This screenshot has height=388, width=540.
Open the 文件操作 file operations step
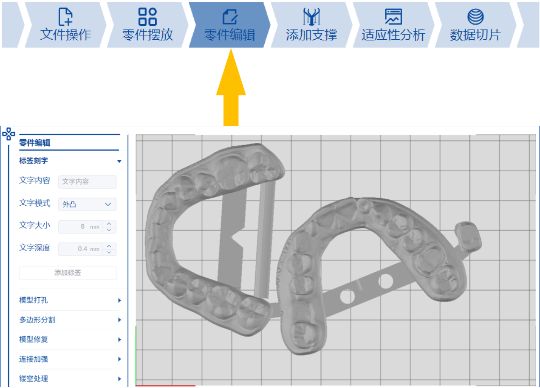pyautogui.click(x=65, y=25)
